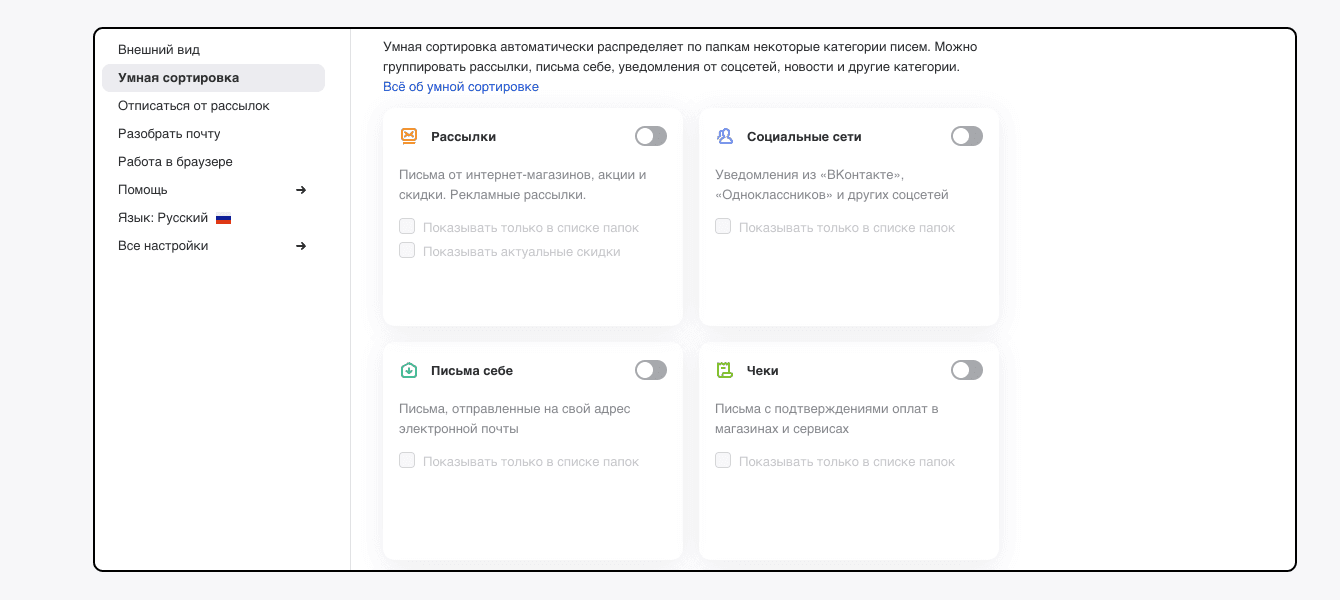1340x600 pixels.
Task: Open Все настройки via its arrow
Action: [301, 246]
